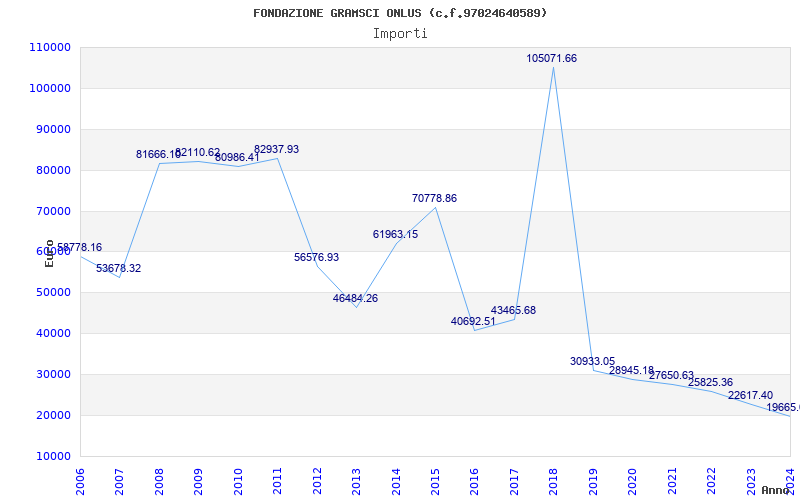Click x-axis year 2012

click(x=317, y=481)
